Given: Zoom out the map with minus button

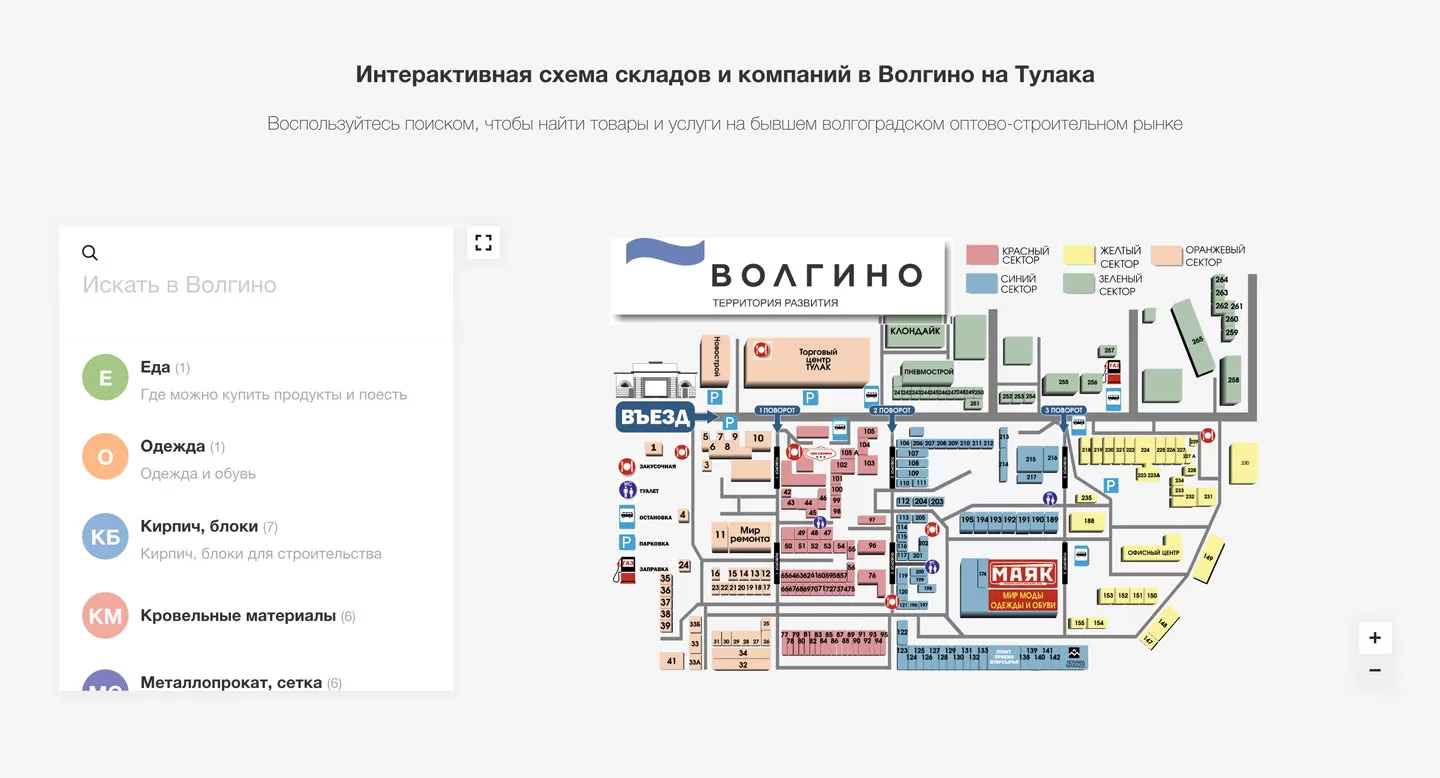Looking at the screenshot, I should 1375,670.
